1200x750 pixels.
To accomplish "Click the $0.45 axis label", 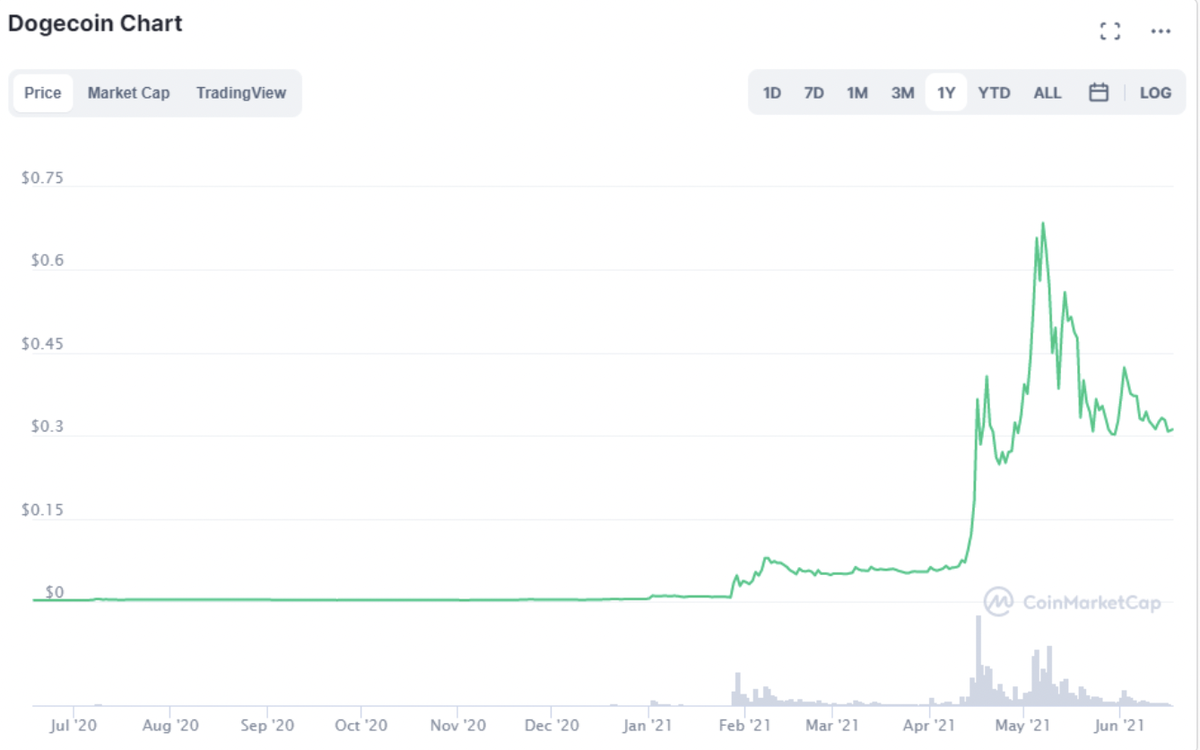I will pyautogui.click(x=42, y=344).
